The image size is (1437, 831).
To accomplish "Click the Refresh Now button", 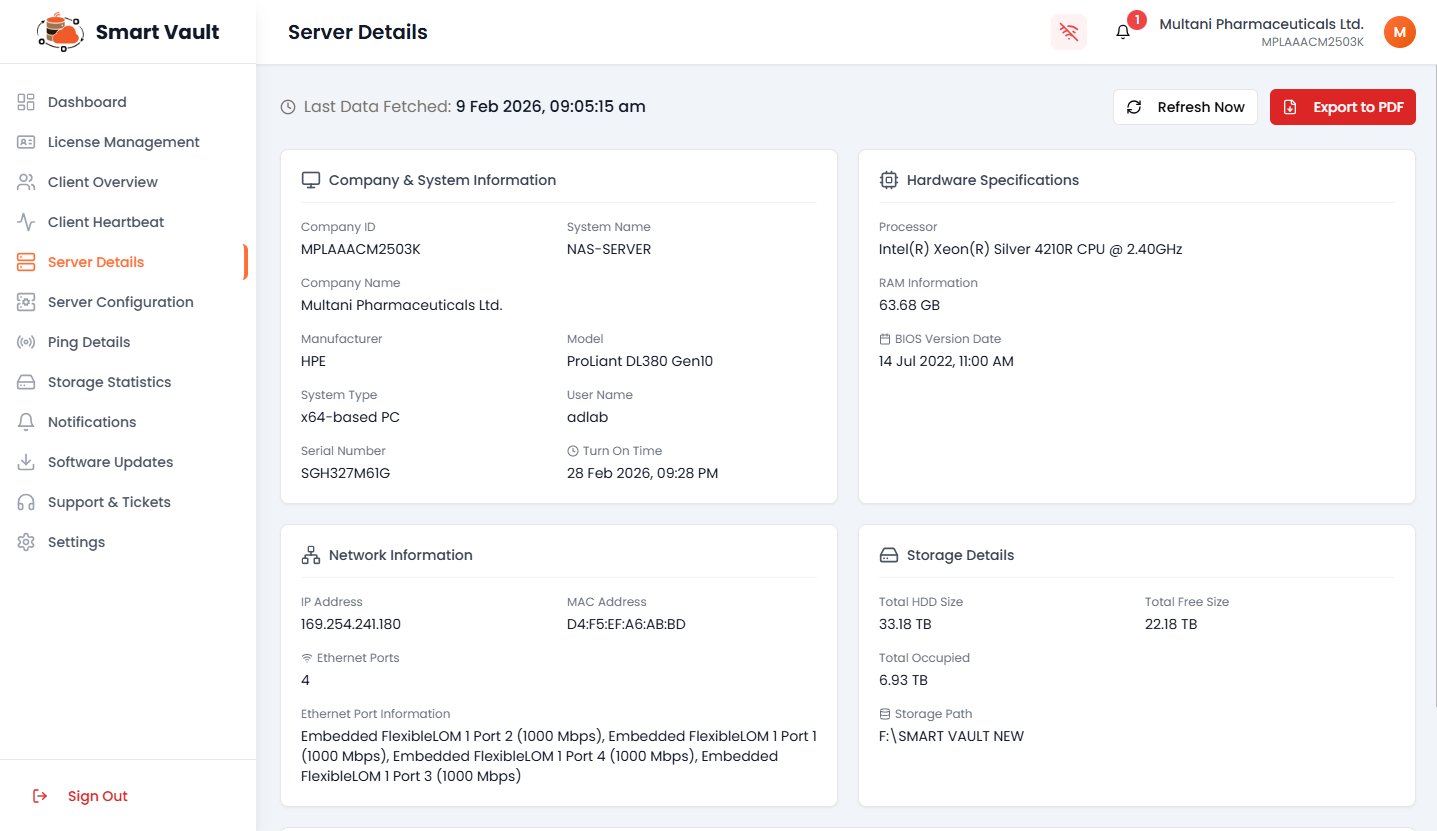I will point(1185,106).
